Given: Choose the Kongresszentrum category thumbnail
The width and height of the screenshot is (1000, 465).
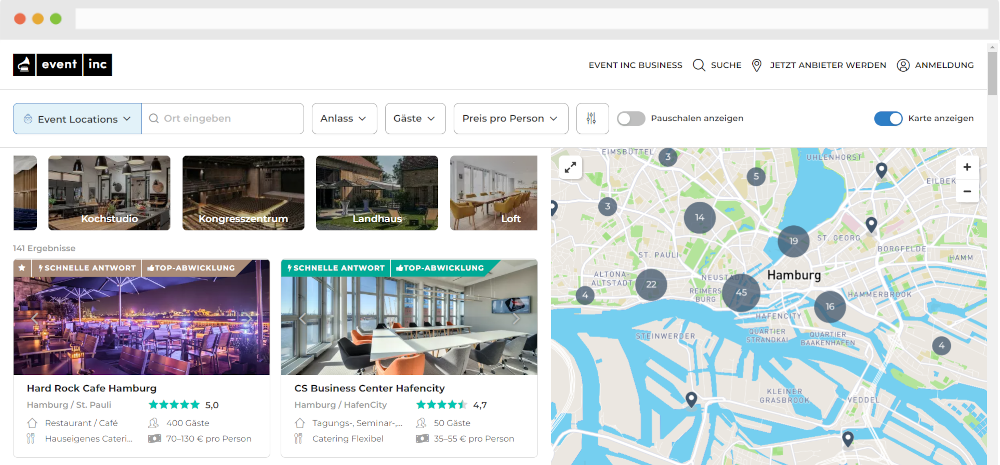Looking at the screenshot, I should 243,193.
